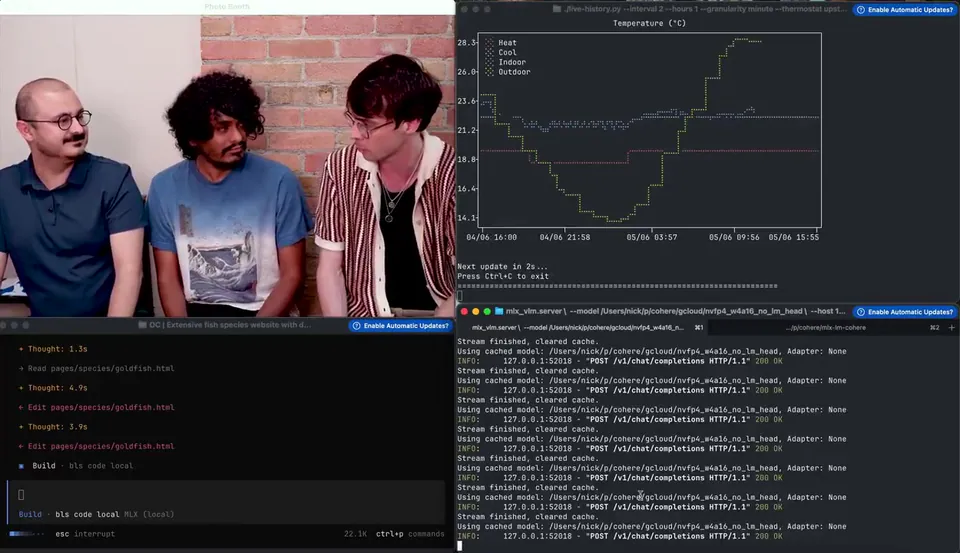Click the esc interrupt hint

(x=85, y=534)
